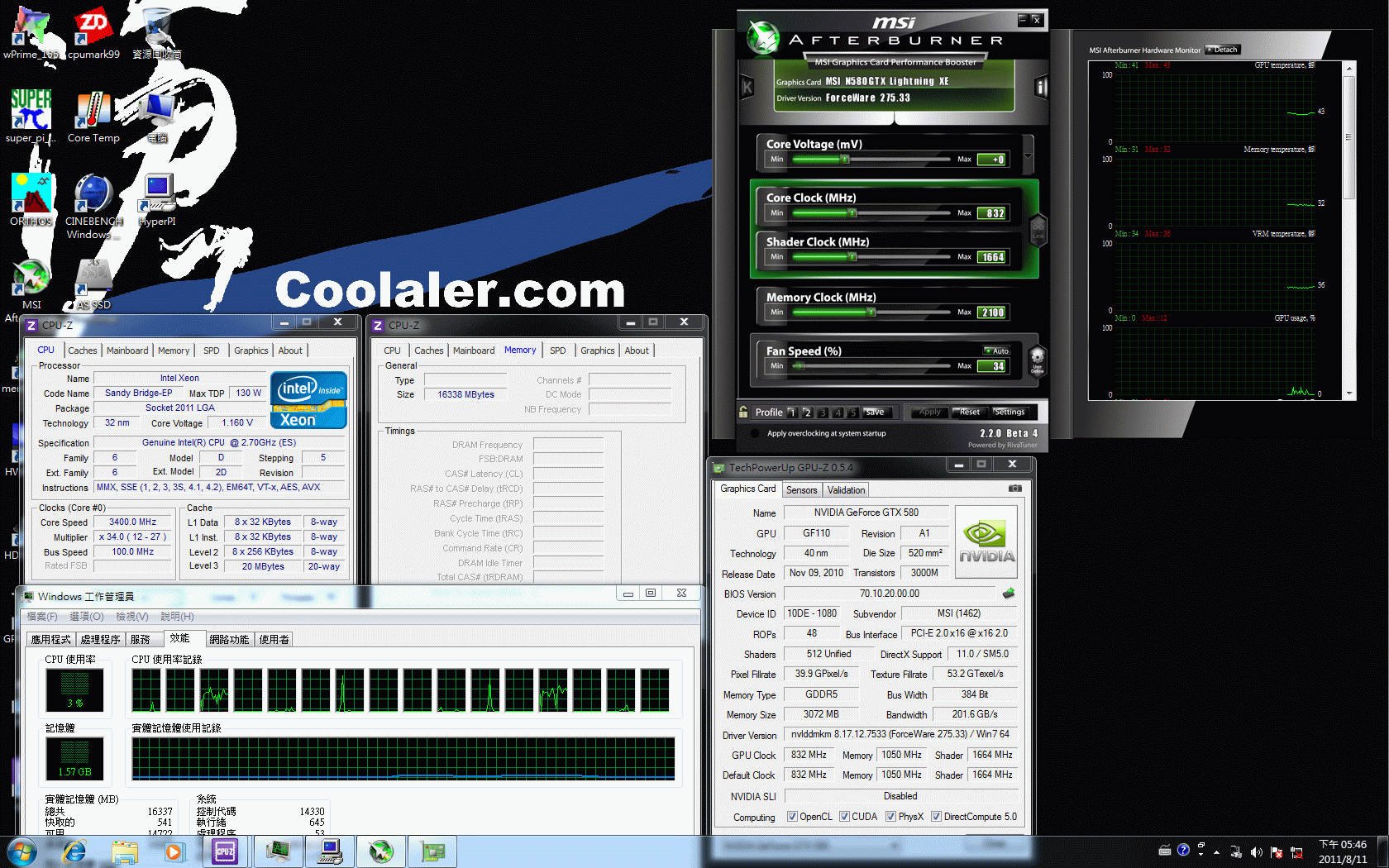The image size is (1389, 868).
Task: Click the profile lock padlock icon
Action: (742, 412)
